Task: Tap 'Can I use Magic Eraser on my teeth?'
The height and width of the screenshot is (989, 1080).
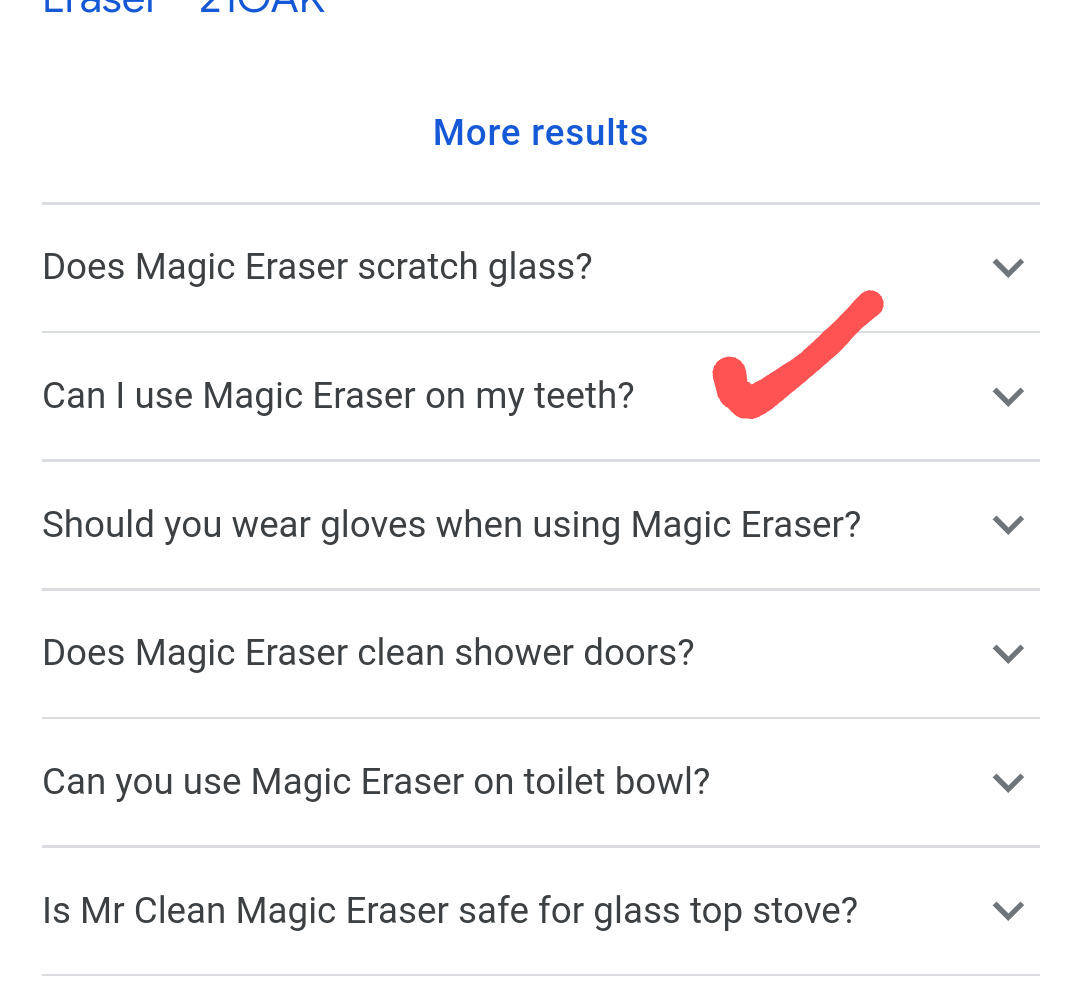Action: tap(338, 396)
